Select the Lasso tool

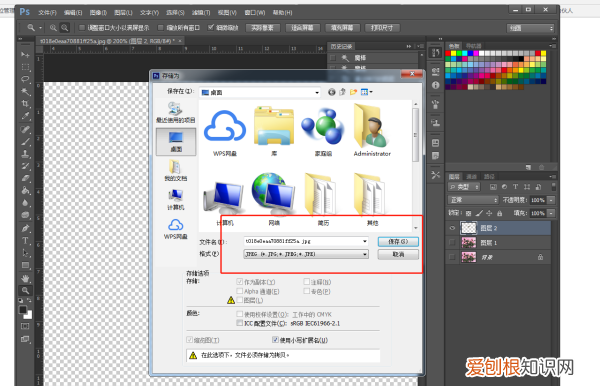25,79
